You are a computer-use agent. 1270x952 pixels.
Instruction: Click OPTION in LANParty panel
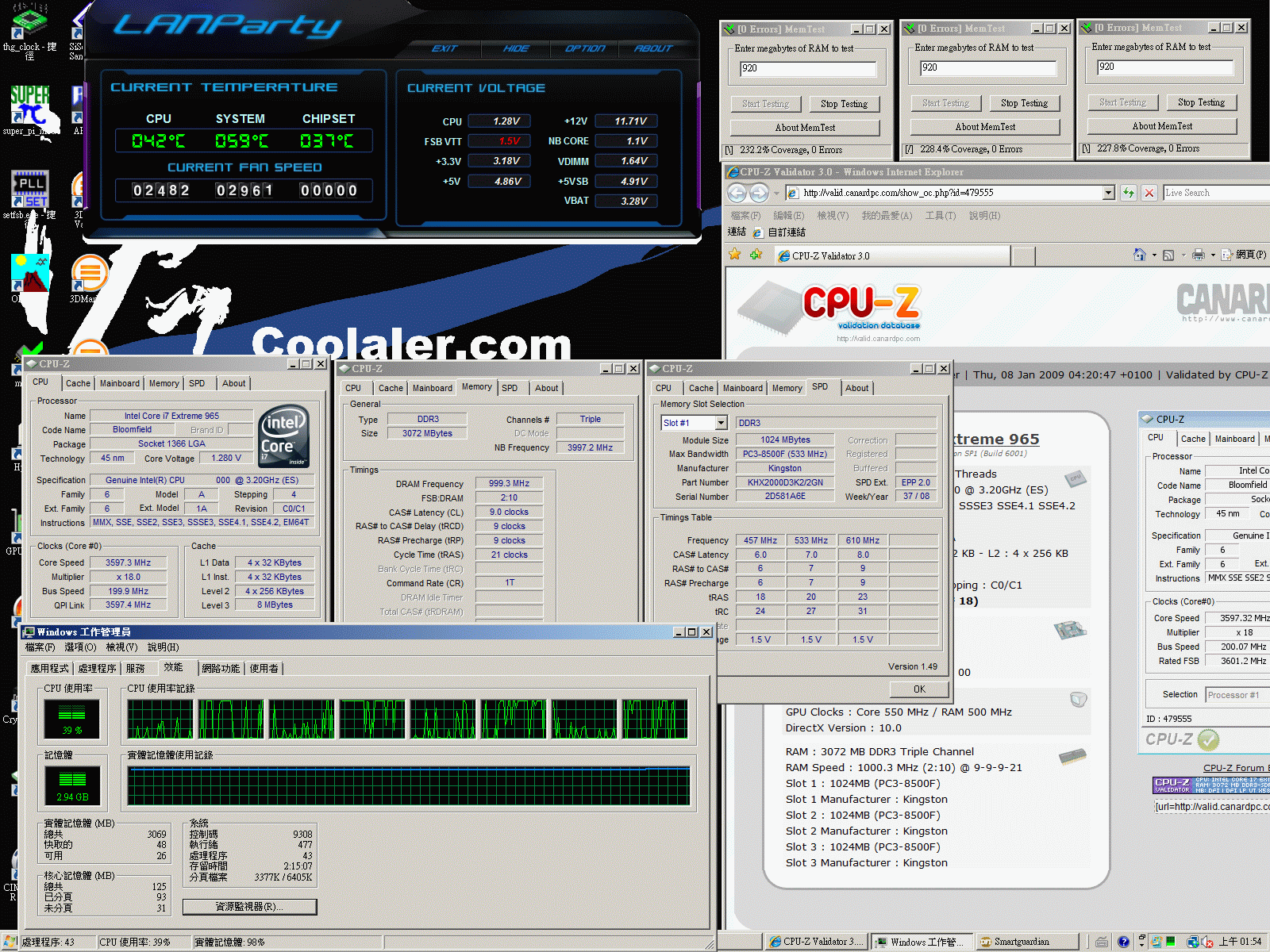pyautogui.click(x=585, y=48)
